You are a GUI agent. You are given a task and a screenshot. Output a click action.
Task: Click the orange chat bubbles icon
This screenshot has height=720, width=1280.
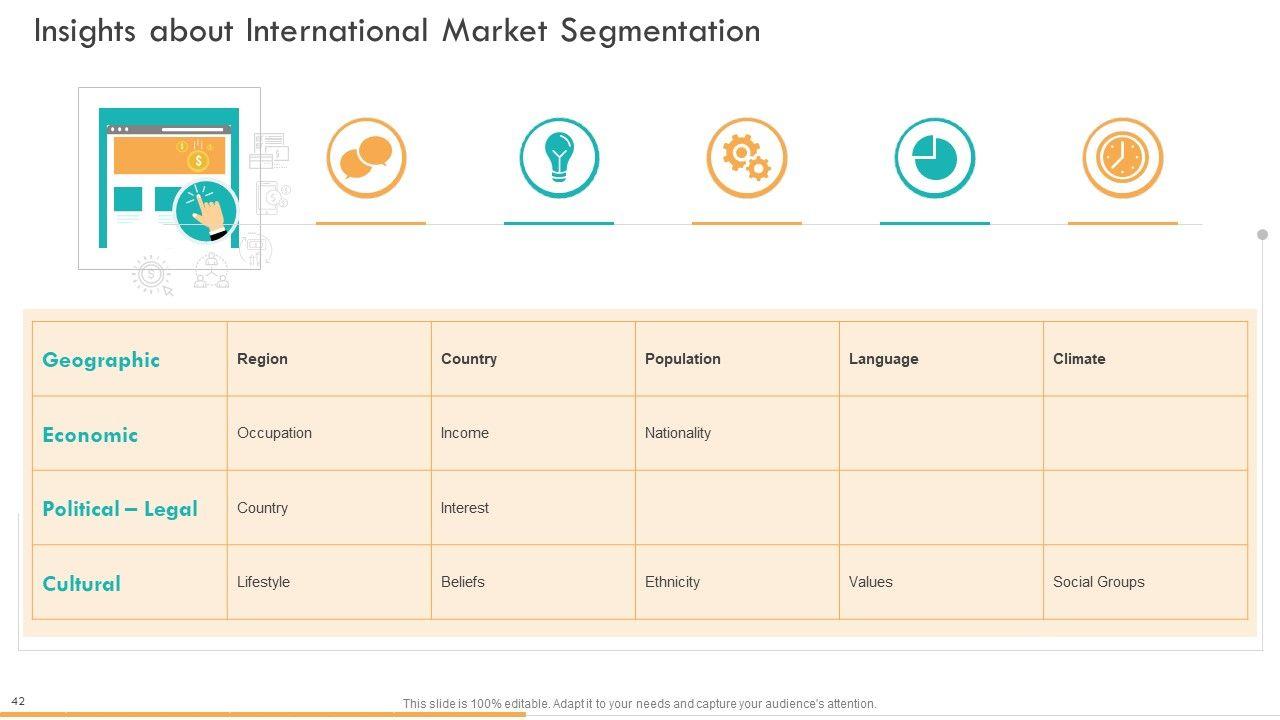point(366,158)
